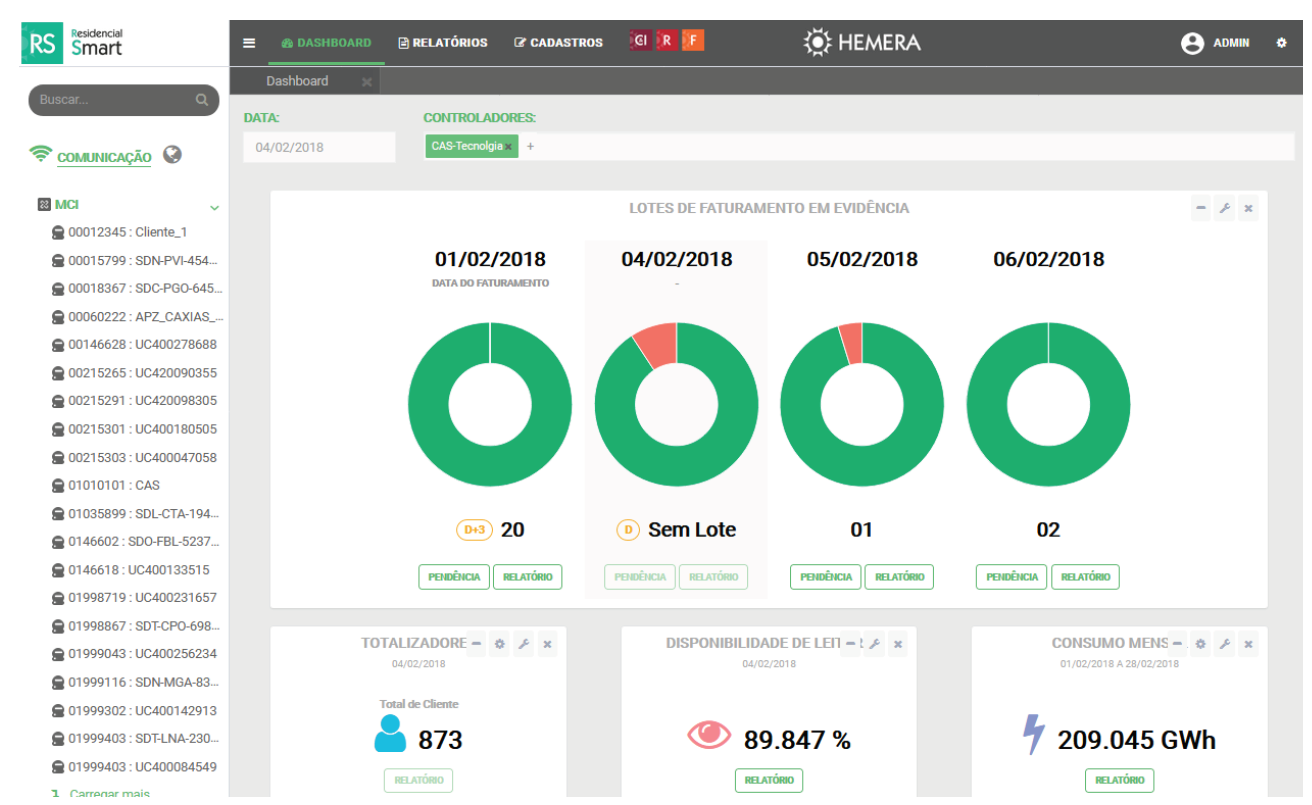Click the red R module icon
Viewport: 1312px width, 805px height.
click(x=666, y=41)
